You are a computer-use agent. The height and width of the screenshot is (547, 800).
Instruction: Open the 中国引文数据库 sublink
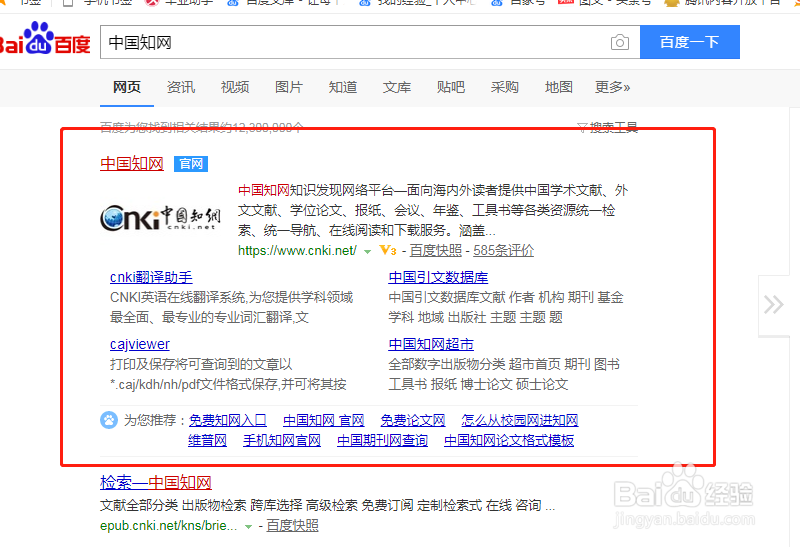click(438, 277)
